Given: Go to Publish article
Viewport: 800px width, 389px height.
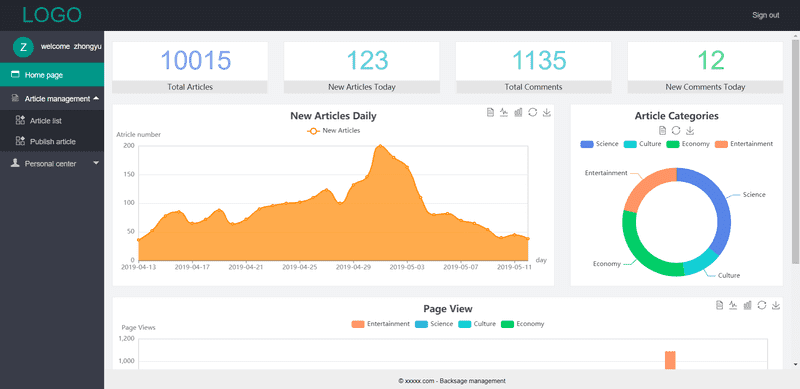Looking at the screenshot, I should coord(52,141).
